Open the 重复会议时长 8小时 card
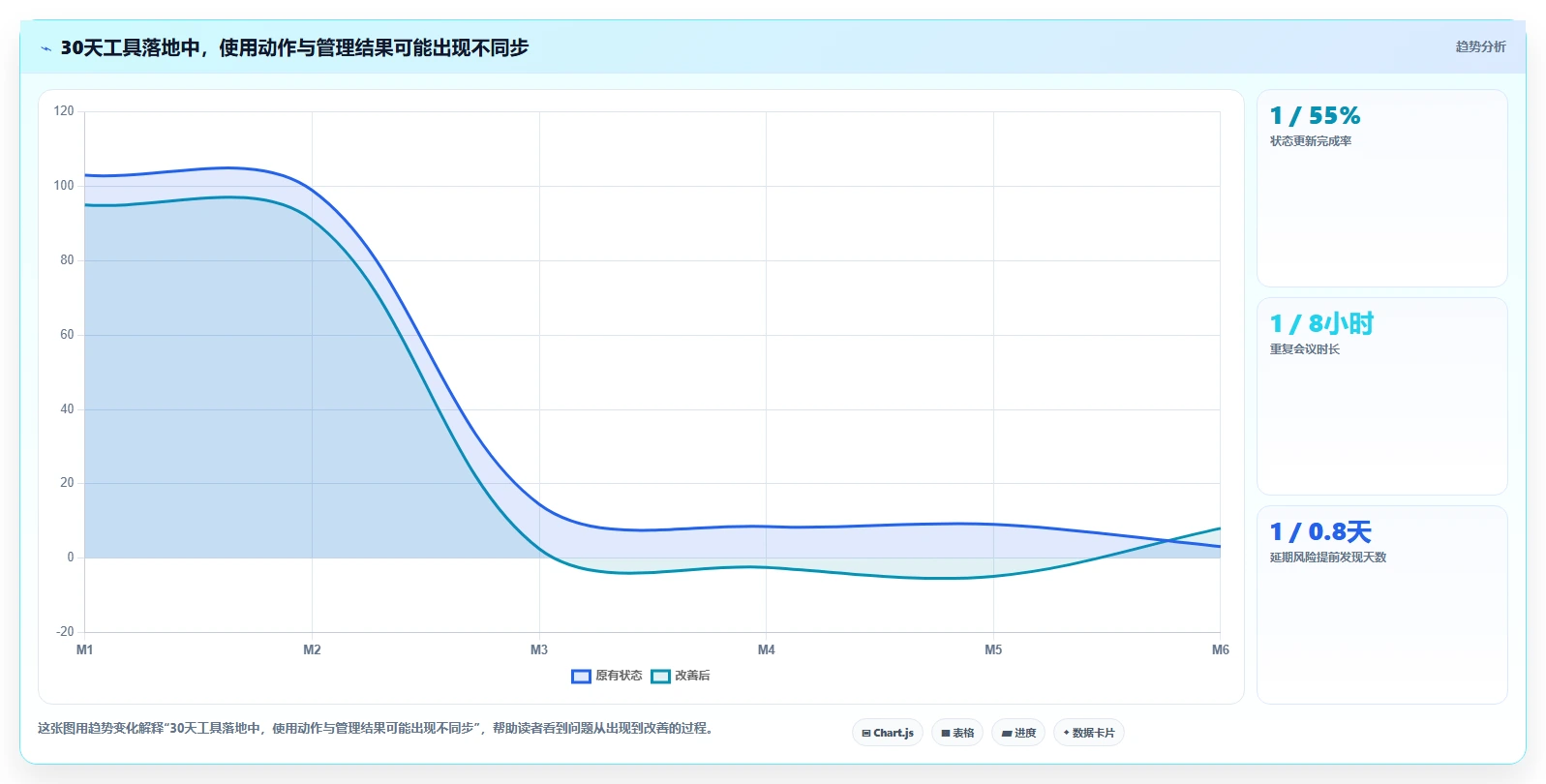 click(1382, 397)
